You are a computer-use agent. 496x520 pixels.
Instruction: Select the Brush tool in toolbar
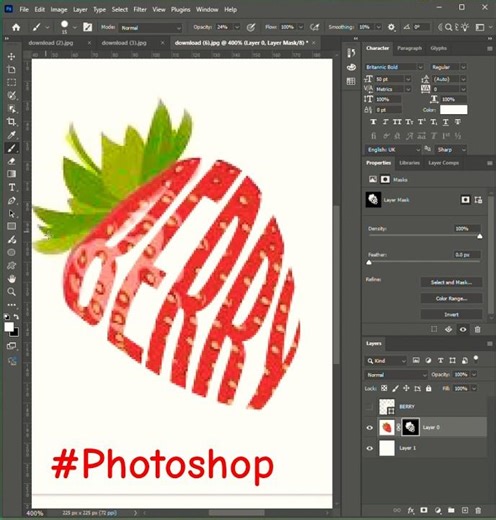point(11,148)
